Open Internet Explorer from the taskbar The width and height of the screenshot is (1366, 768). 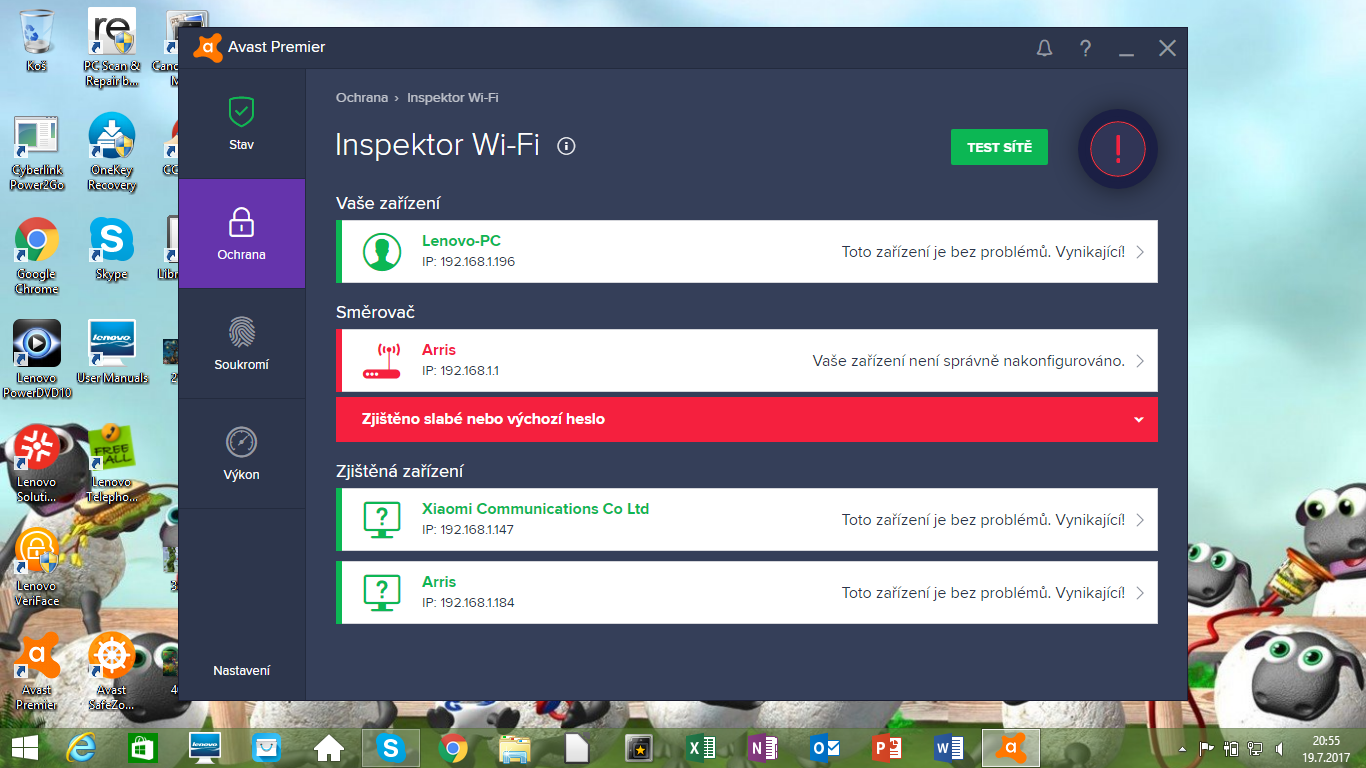coord(82,748)
